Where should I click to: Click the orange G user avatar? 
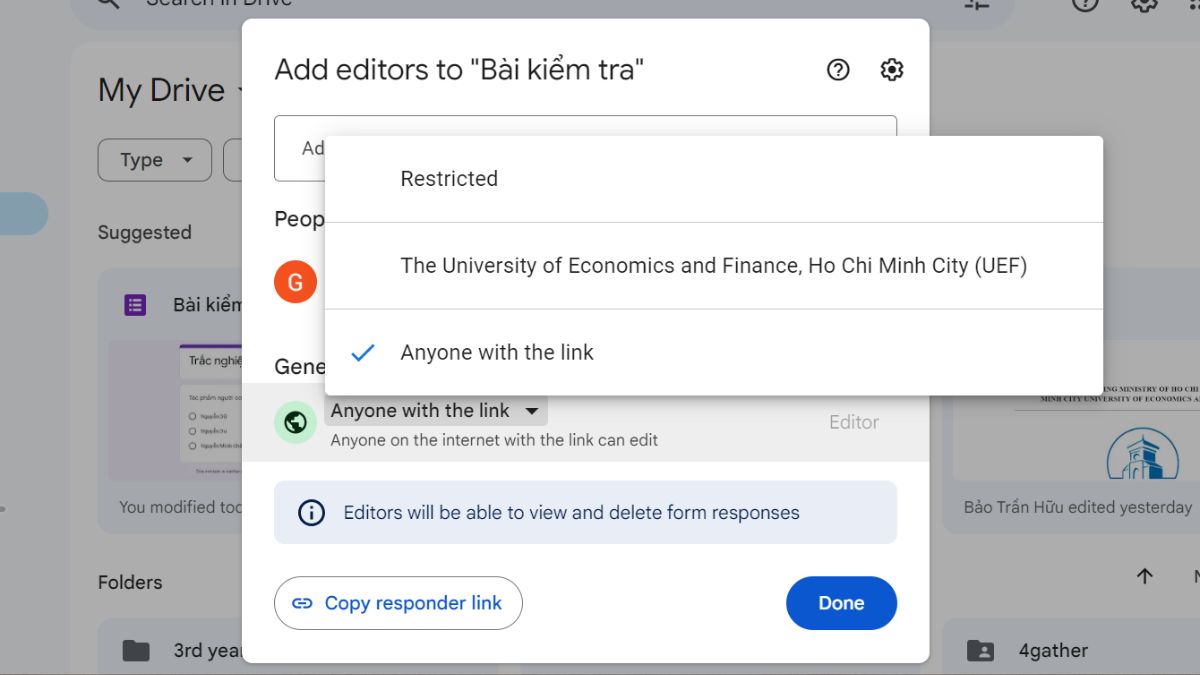click(295, 283)
